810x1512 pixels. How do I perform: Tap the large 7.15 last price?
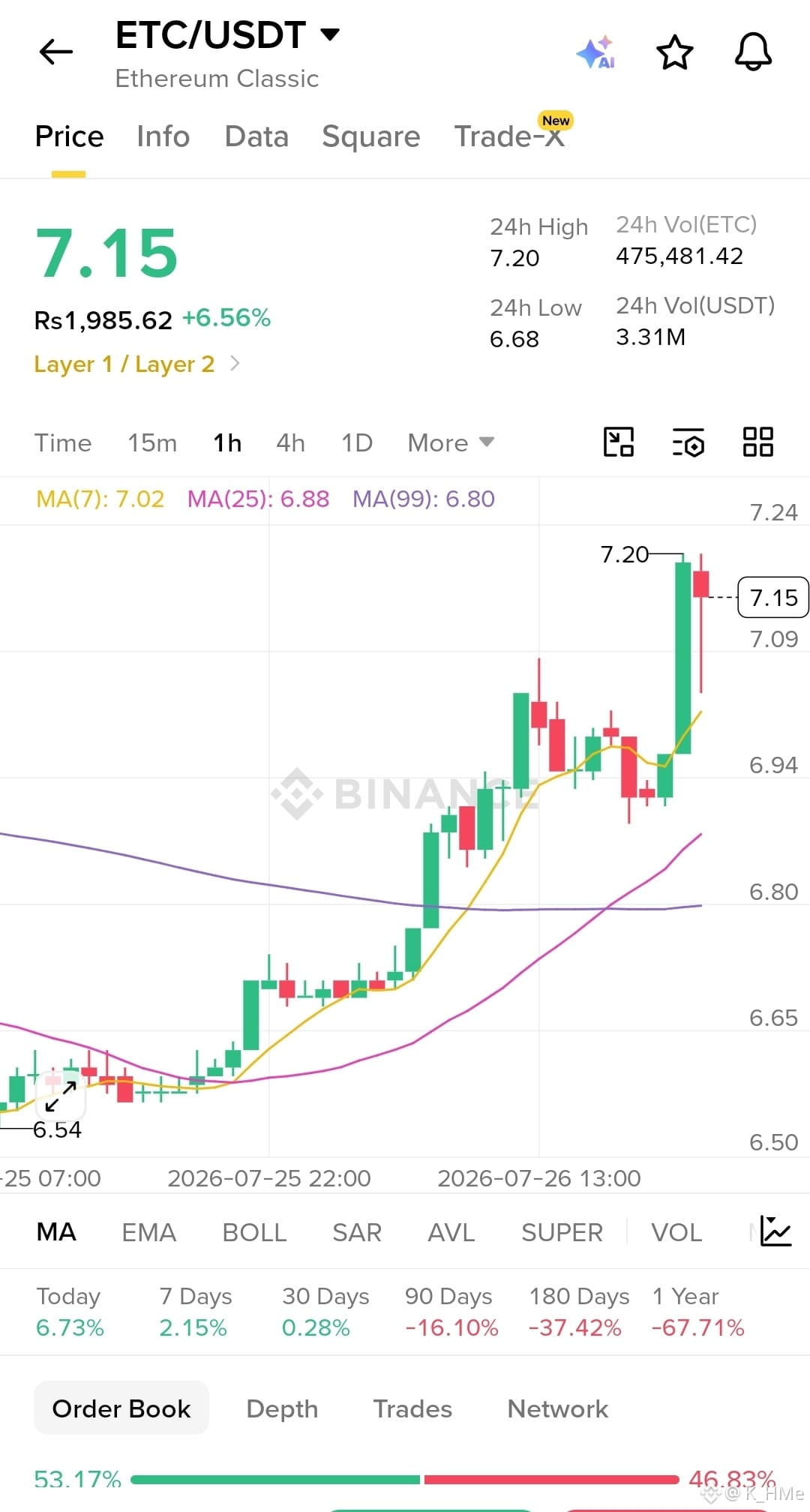point(106,253)
